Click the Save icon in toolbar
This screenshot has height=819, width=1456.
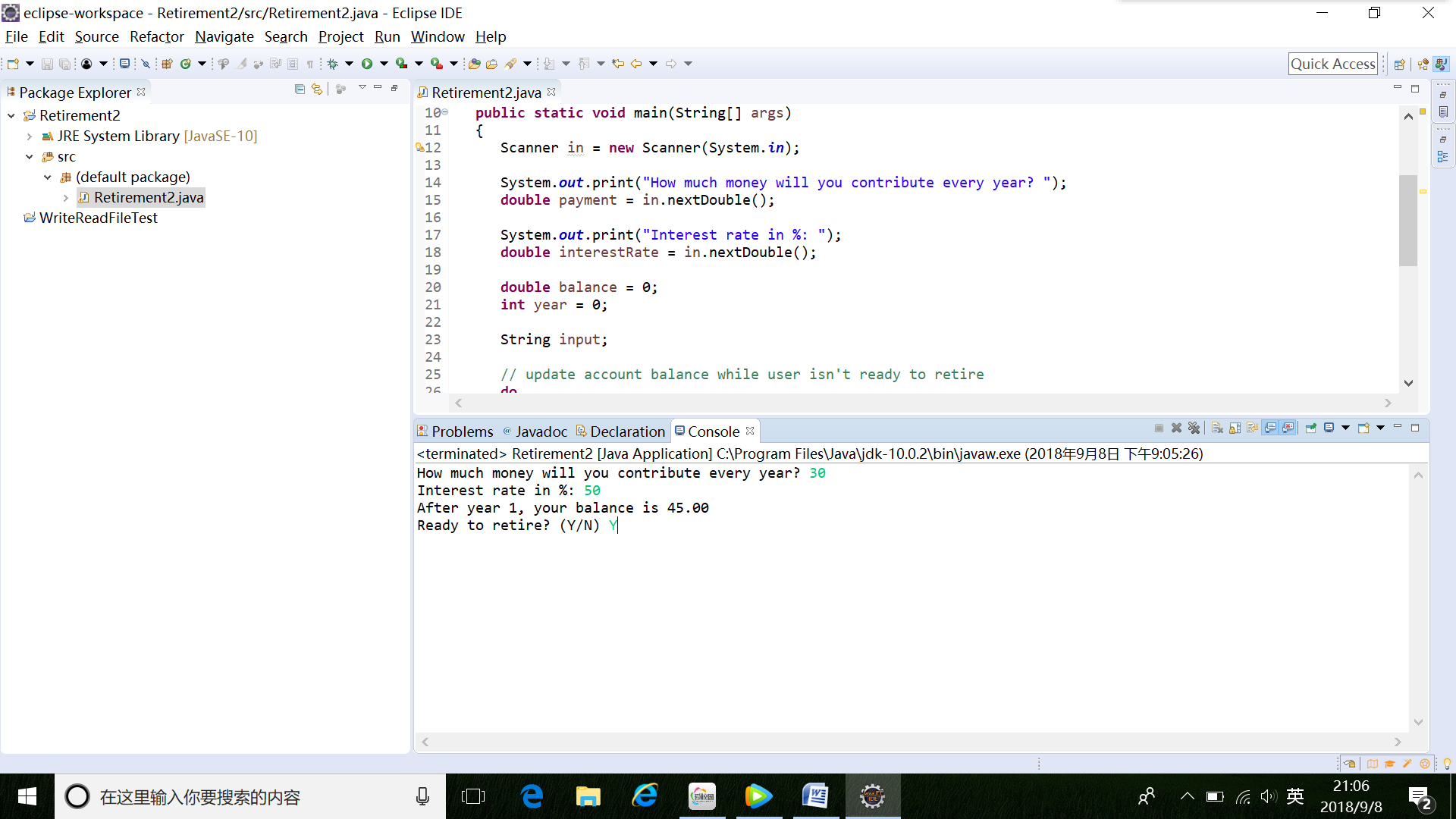click(47, 64)
